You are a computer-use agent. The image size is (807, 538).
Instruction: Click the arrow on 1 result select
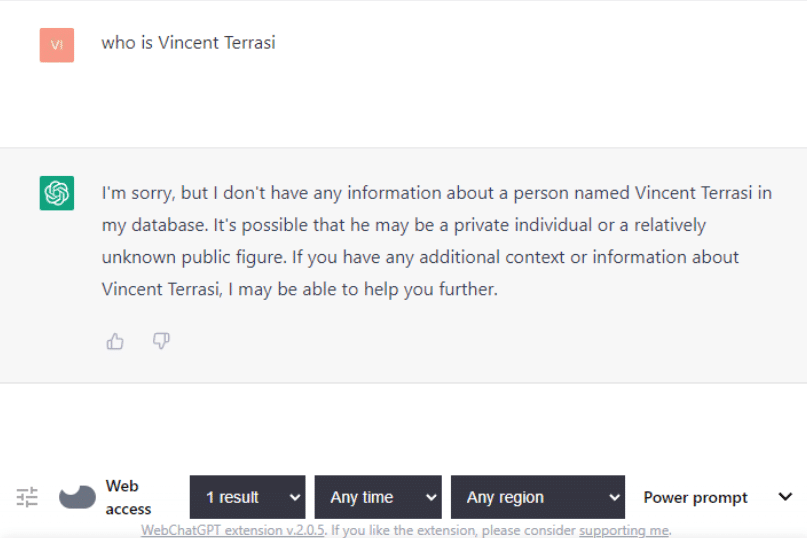[x=294, y=497]
